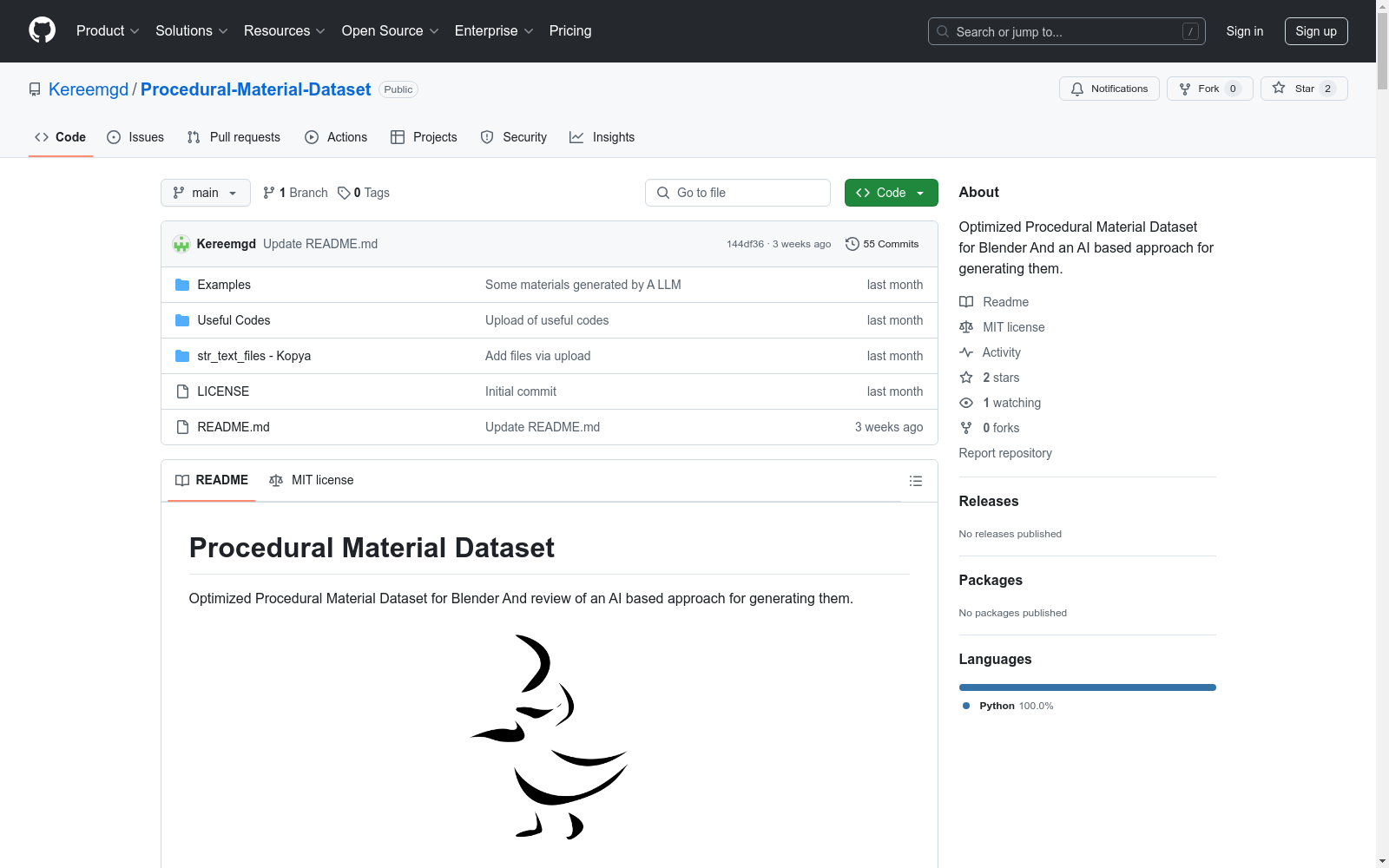Screen dimensions: 1389x868
Task: Expand the Enterprise menu
Action: (494, 31)
